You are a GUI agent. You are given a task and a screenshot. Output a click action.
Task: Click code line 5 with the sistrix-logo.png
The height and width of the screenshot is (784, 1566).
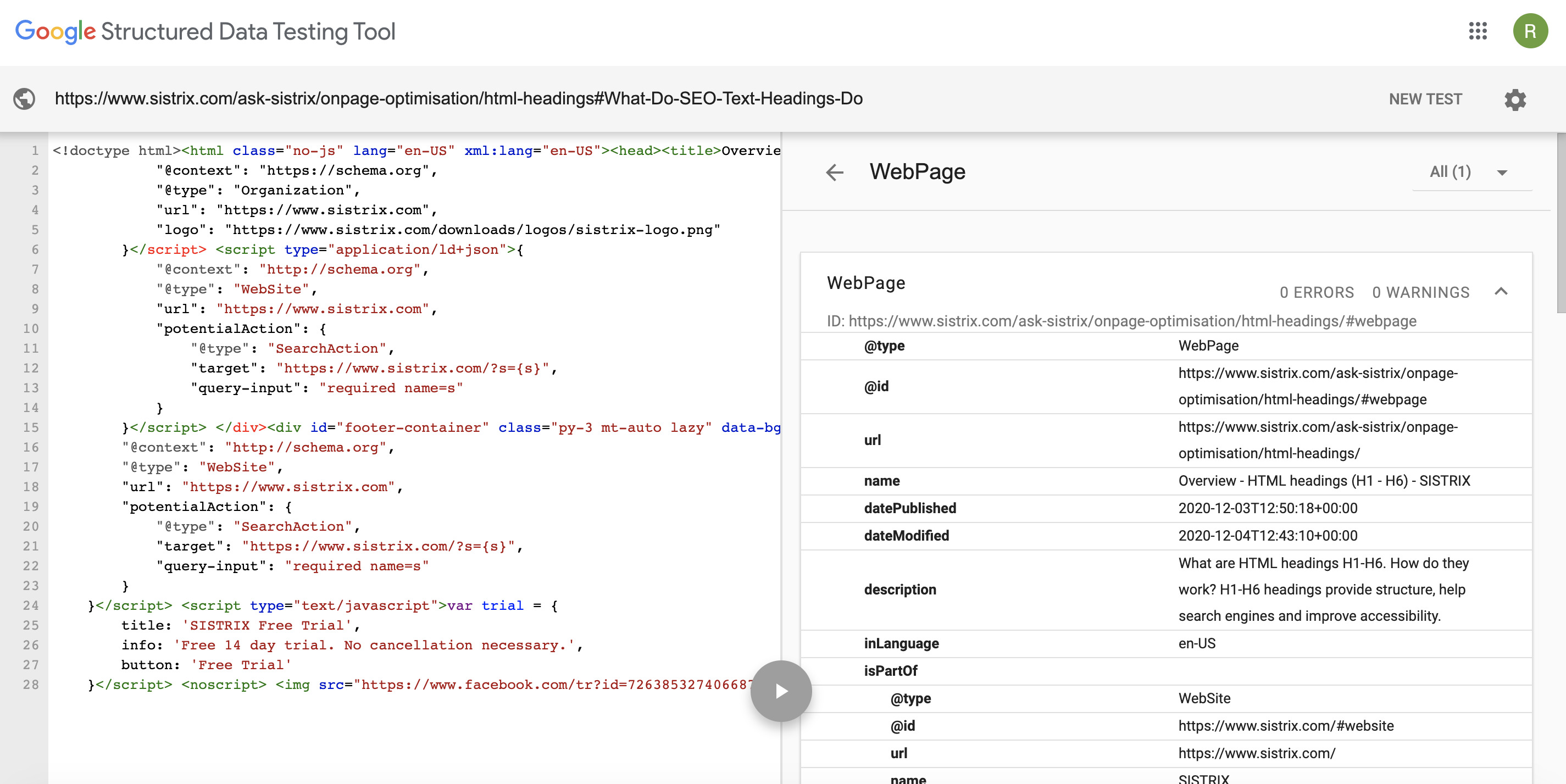click(438, 230)
